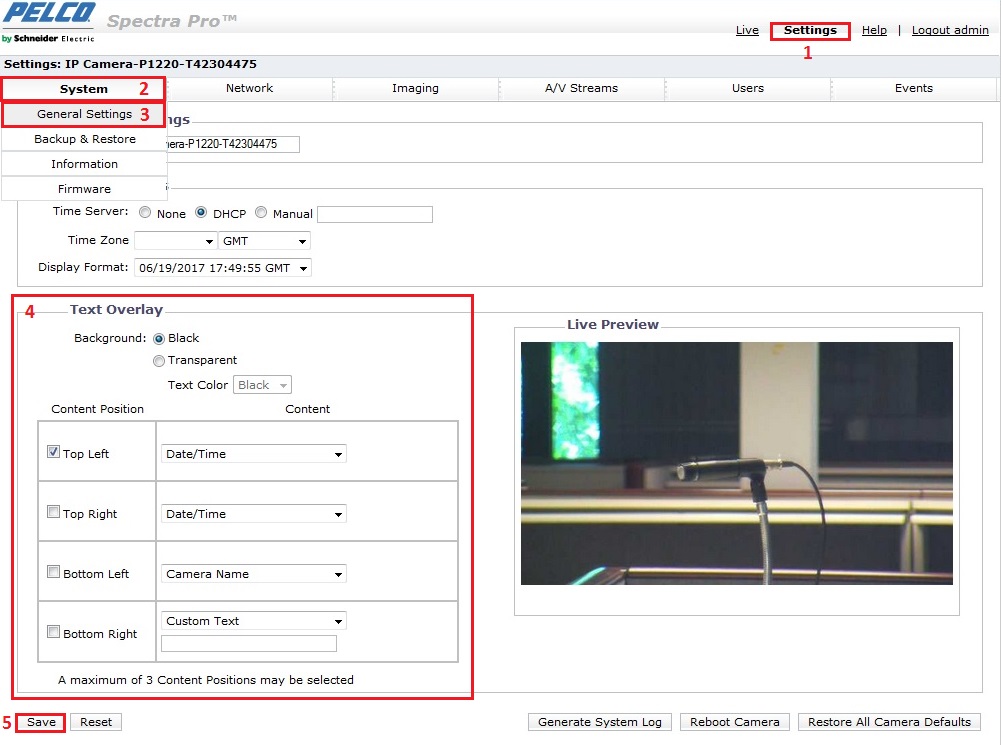Viewport: 1001px width, 745px height.
Task: Select Manual as the Time Server option
Action: [x=260, y=213]
